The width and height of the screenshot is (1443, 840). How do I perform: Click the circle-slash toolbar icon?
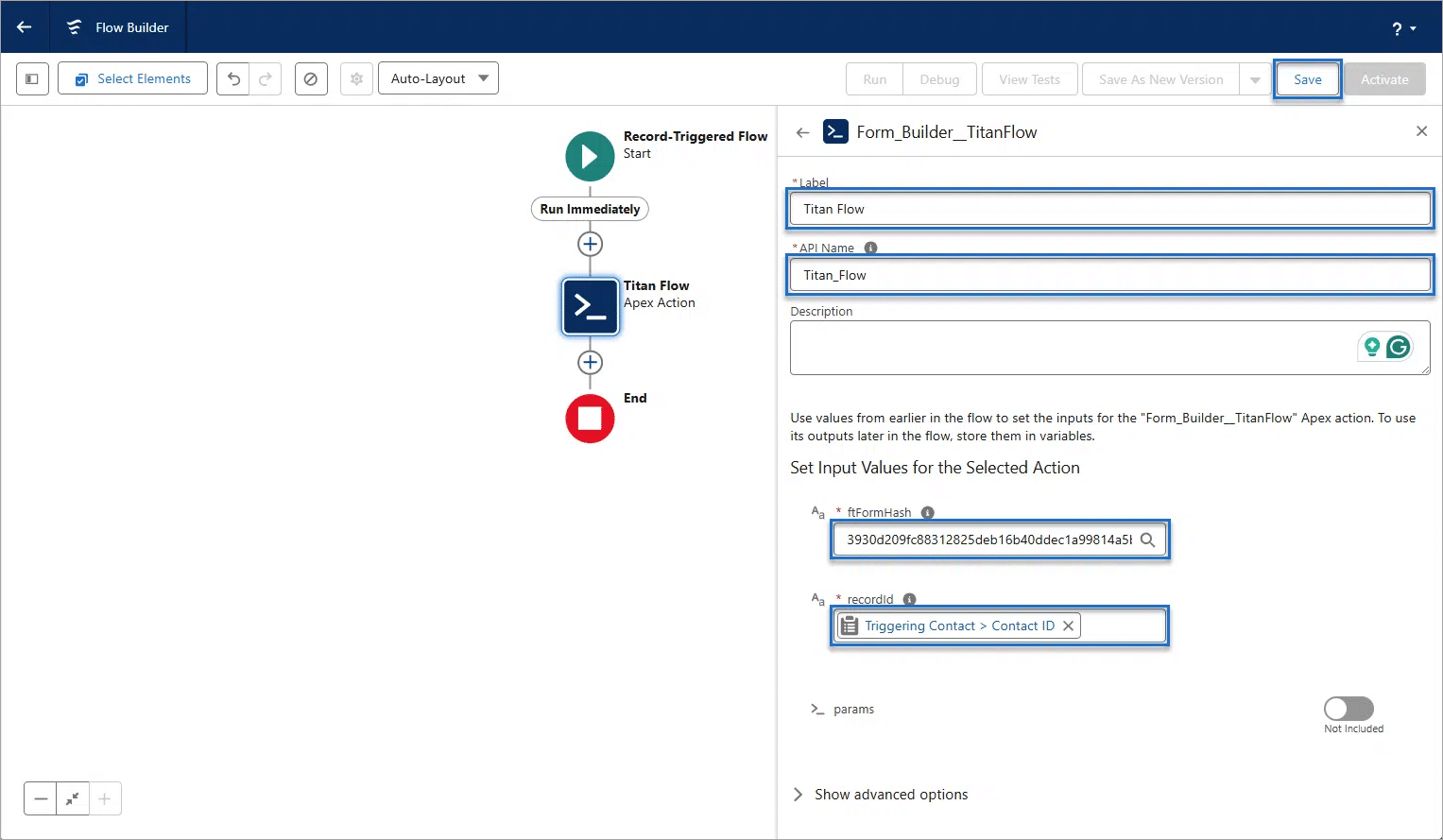311,79
